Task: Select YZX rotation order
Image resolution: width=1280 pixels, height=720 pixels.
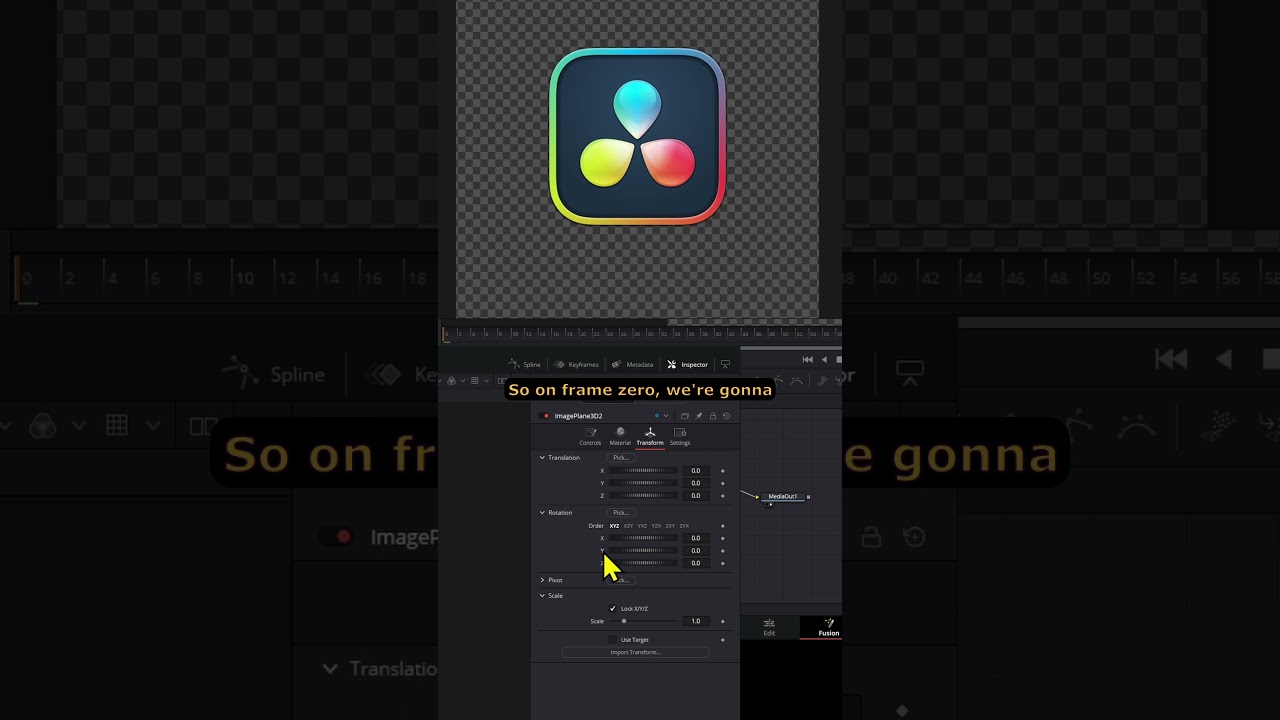Action: tap(656, 526)
